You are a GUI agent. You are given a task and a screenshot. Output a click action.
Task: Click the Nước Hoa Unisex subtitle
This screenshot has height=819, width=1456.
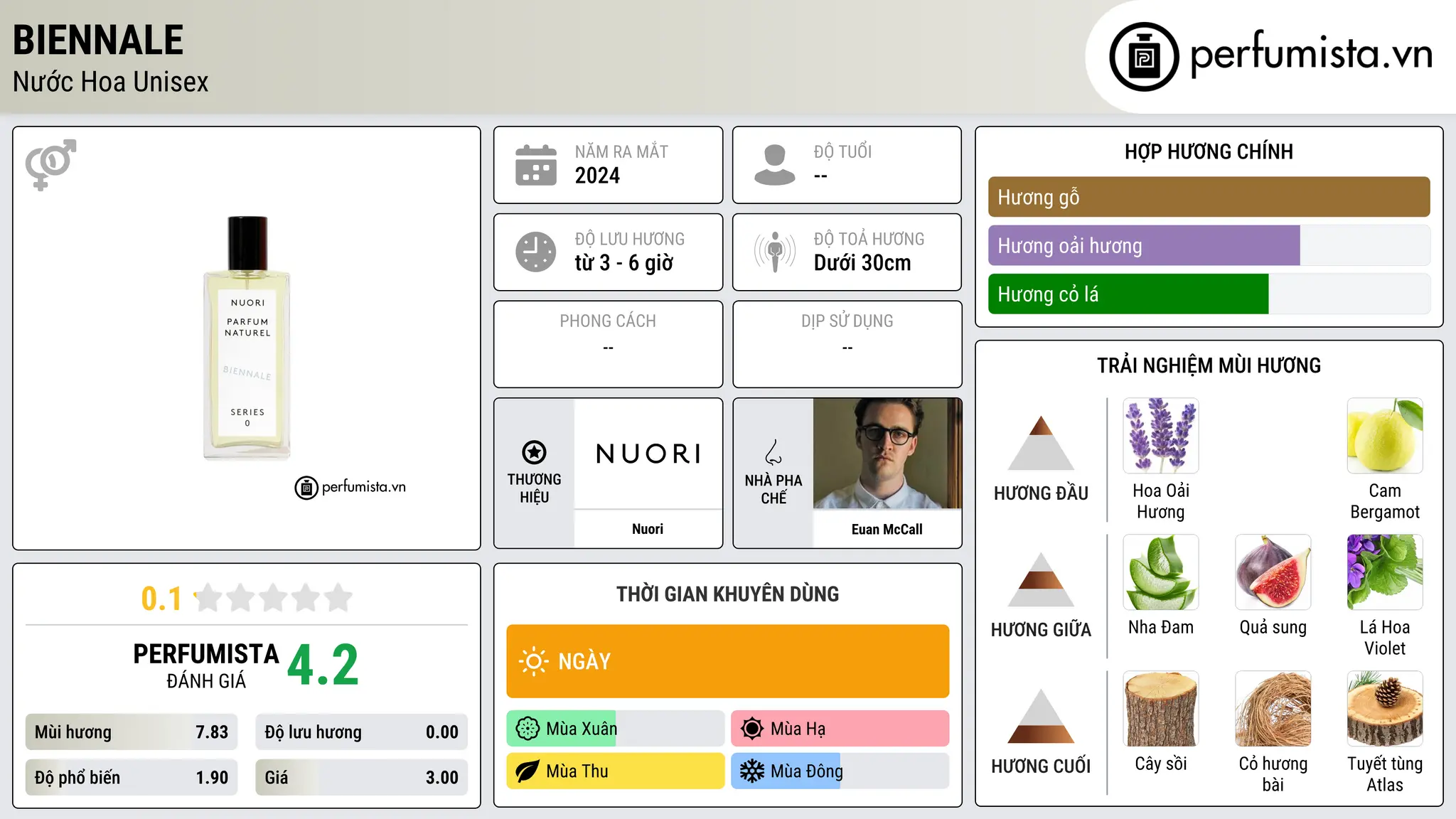point(111,82)
